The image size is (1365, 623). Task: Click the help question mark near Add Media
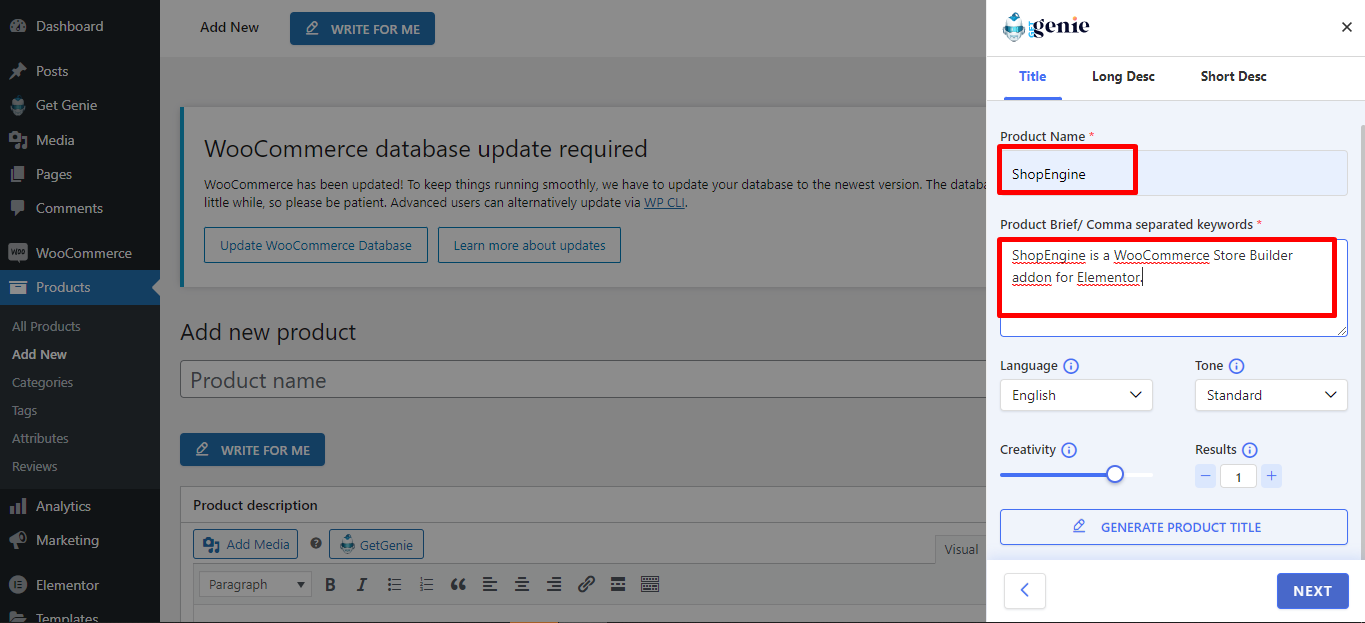[x=316, y=544]
